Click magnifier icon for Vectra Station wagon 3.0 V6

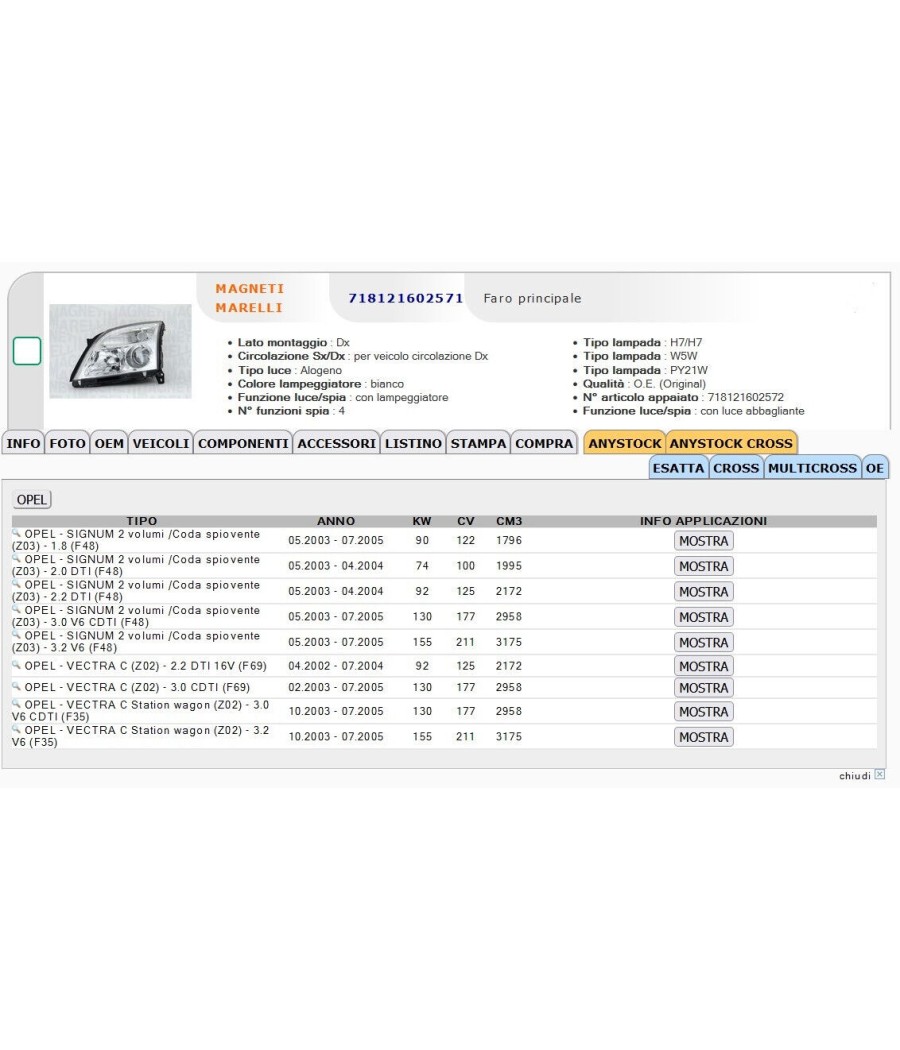pyautogui.click(x=17, y=704)
